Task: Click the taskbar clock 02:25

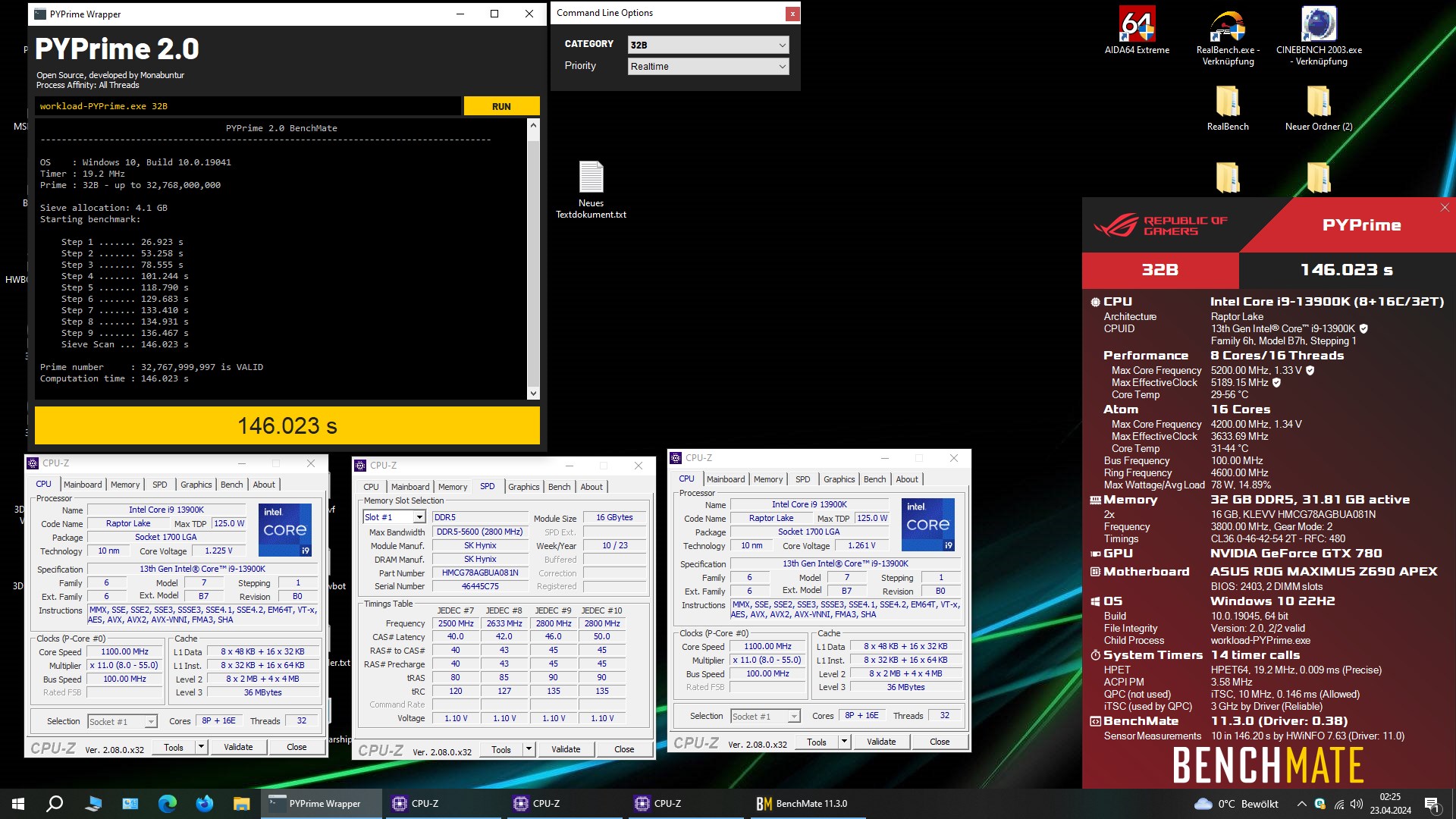Action: 1390,804
